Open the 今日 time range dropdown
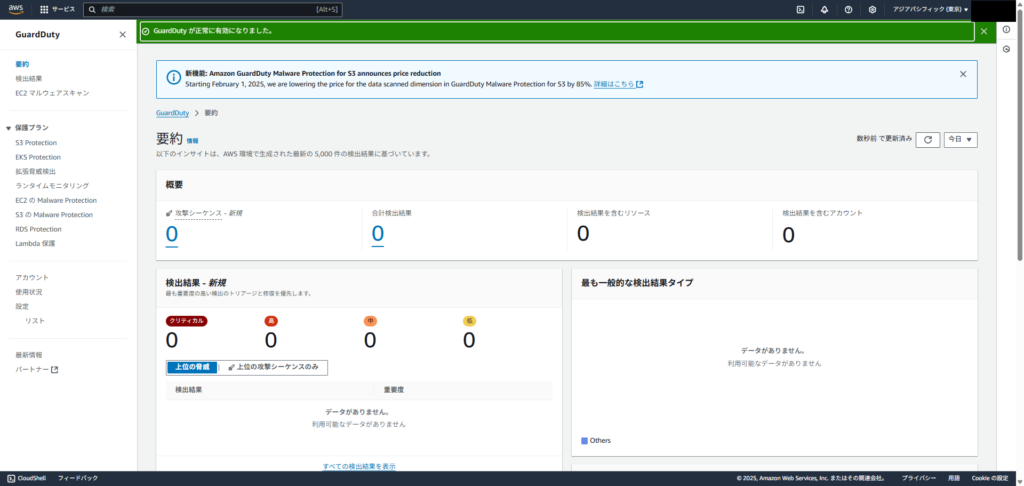Image resolution: width=1024 pixels, height=486 pixels. pos(961,140)
